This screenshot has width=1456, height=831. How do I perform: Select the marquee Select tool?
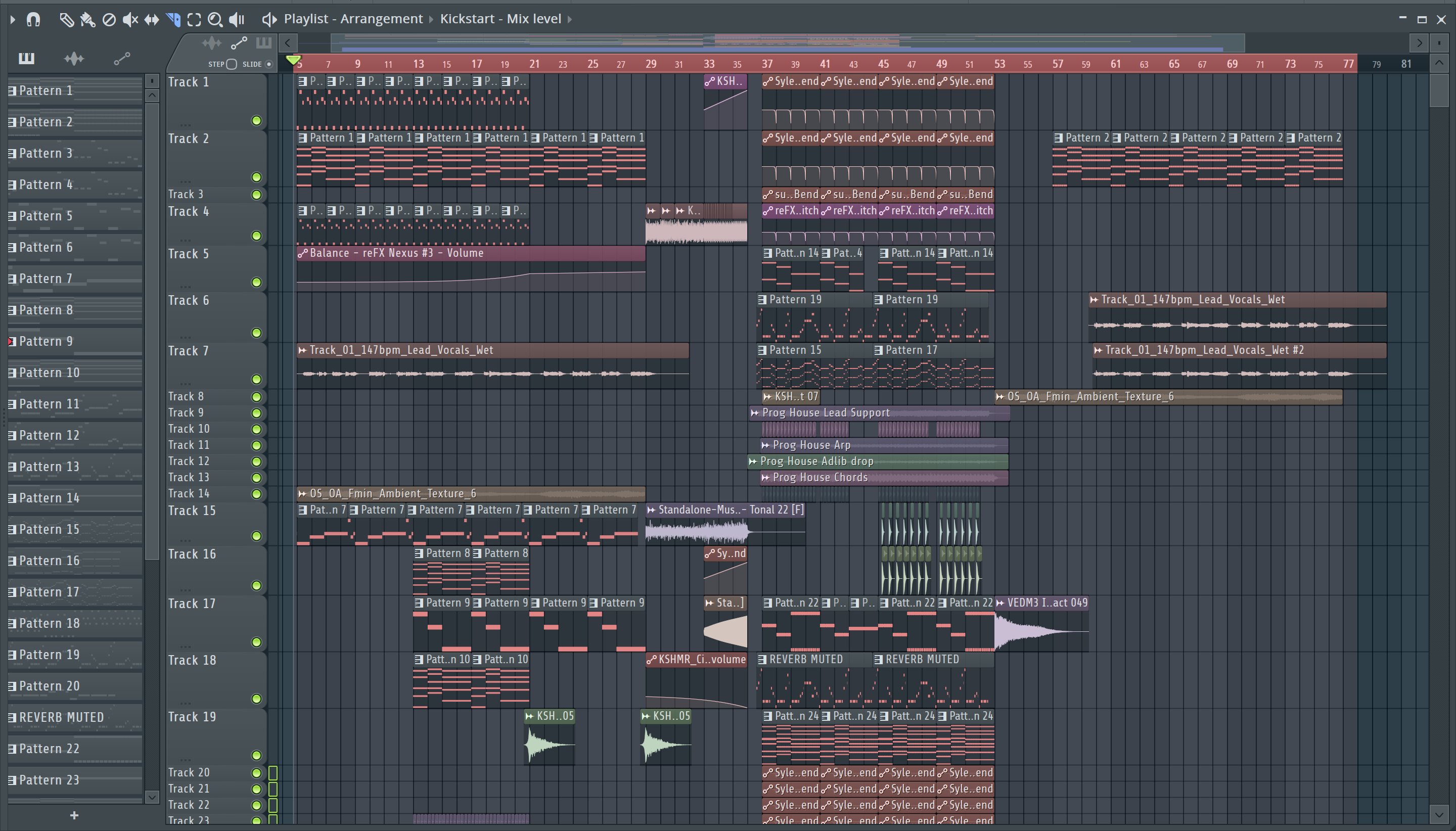[x=194, y=19]
